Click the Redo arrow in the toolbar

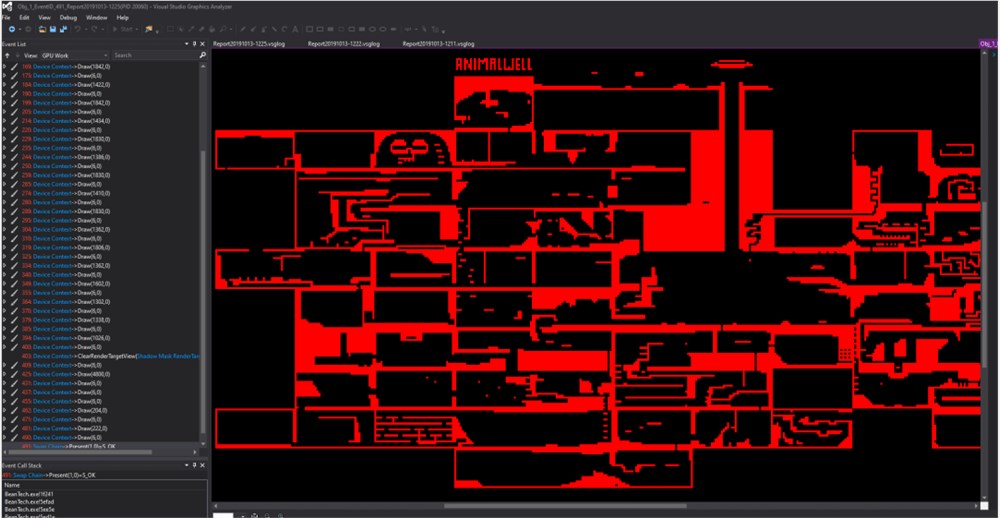pyautogui.click(x=95, y=29)
